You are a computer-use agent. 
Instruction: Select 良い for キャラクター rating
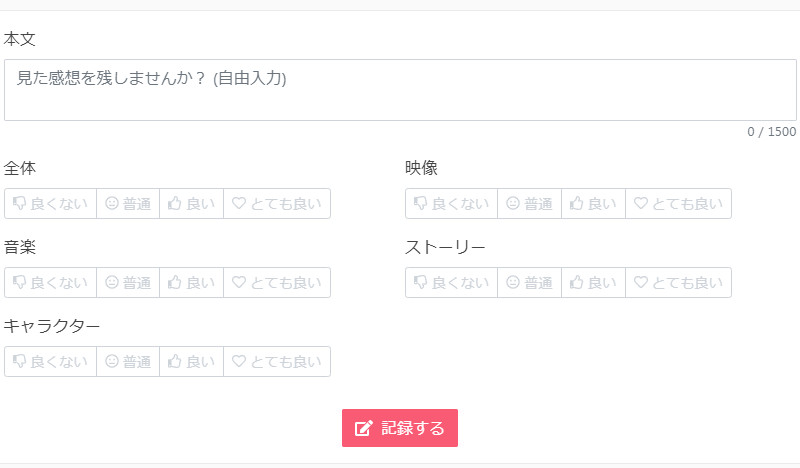(x=192, y=362)
